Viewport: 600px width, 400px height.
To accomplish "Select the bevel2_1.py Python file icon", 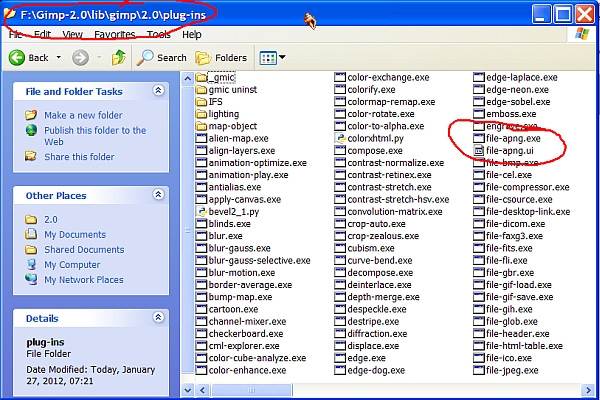I will [201, 211].
